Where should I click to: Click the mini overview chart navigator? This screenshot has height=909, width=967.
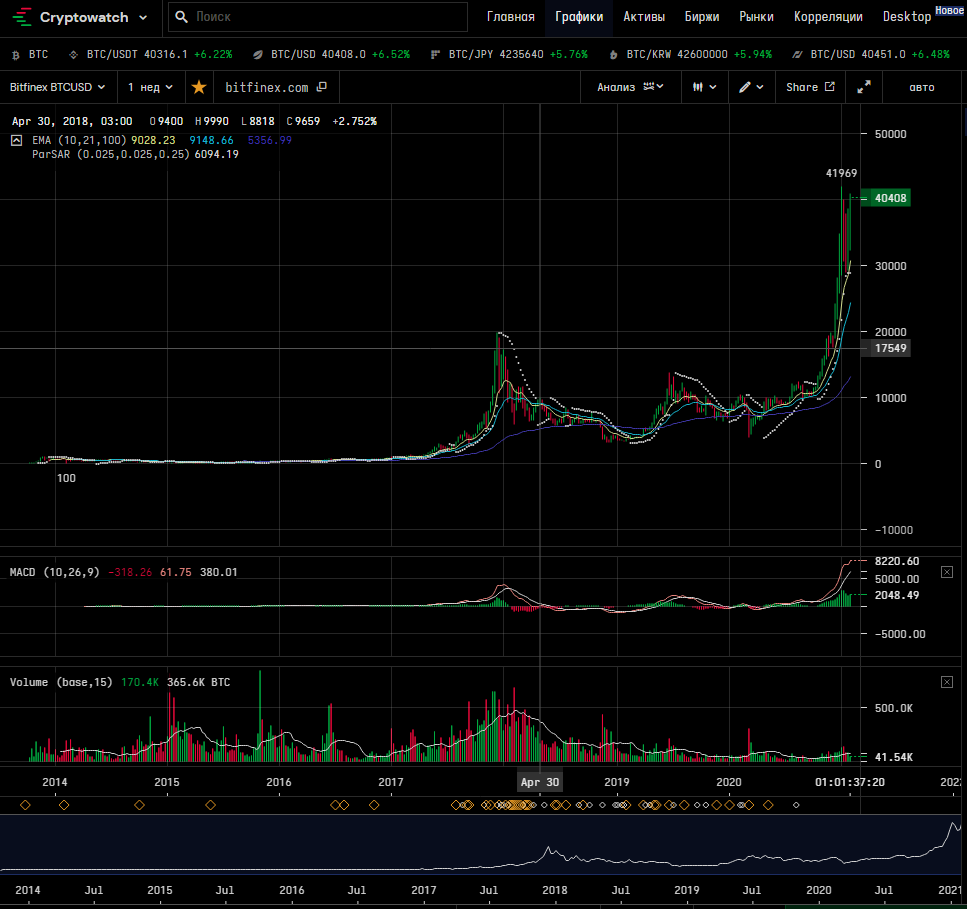pyautogui.click(x=480, y=844)
